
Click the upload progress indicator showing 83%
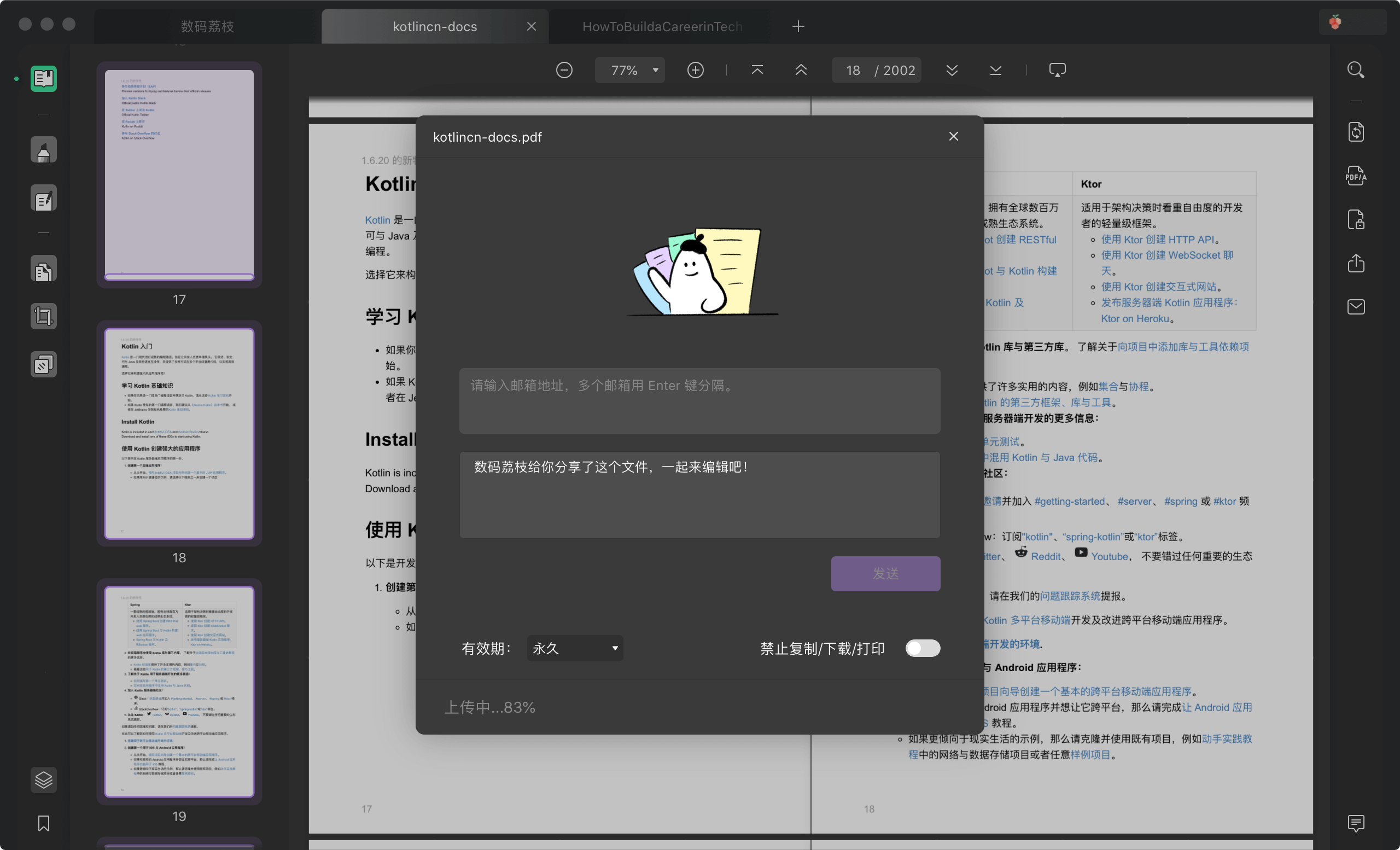click(490, 707)
